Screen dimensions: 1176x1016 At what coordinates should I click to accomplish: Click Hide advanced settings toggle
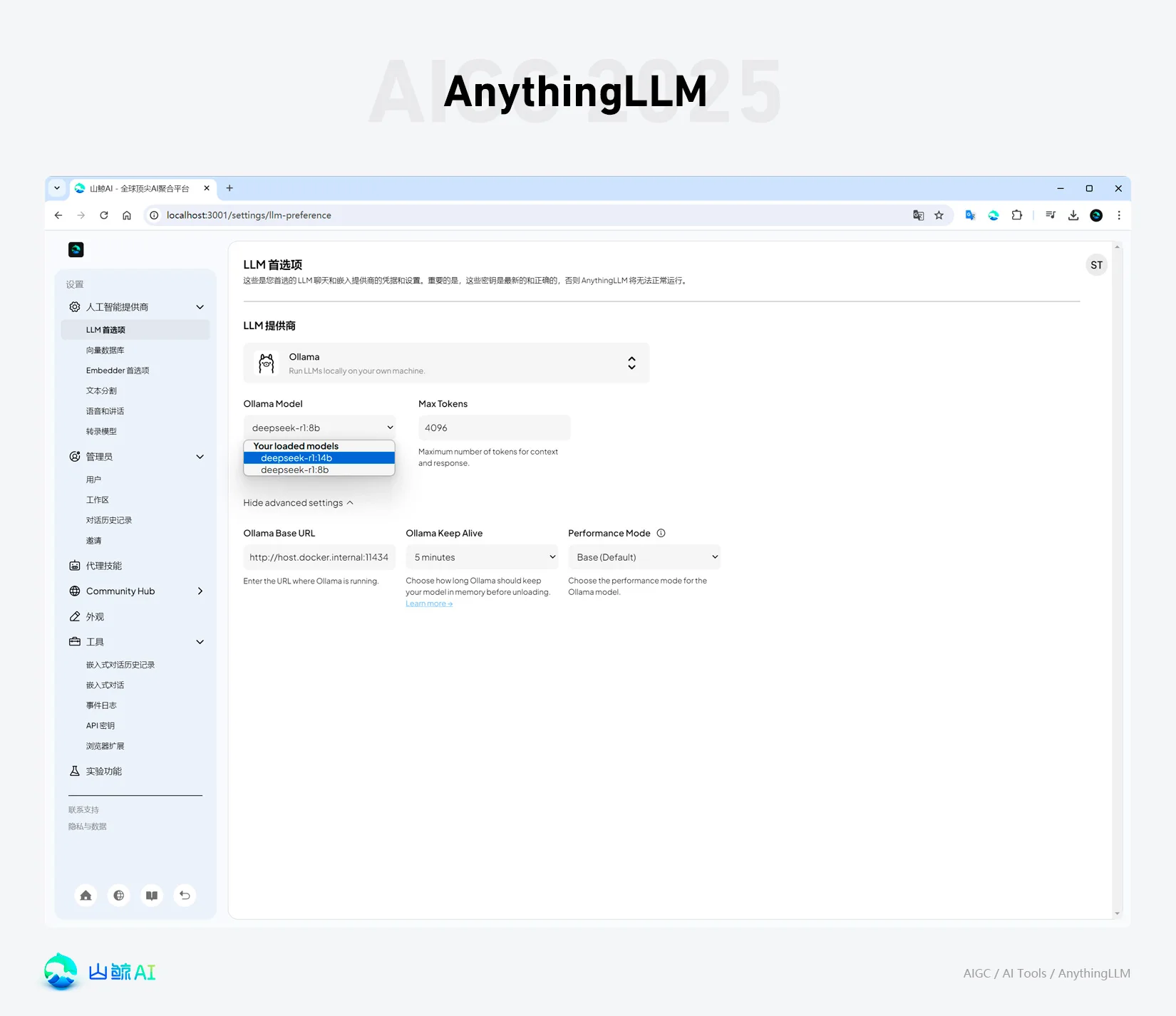(299, 503)
